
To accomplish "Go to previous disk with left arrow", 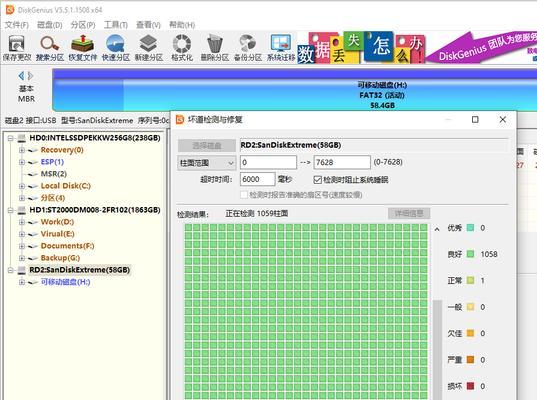I will (x=22, y=76).
